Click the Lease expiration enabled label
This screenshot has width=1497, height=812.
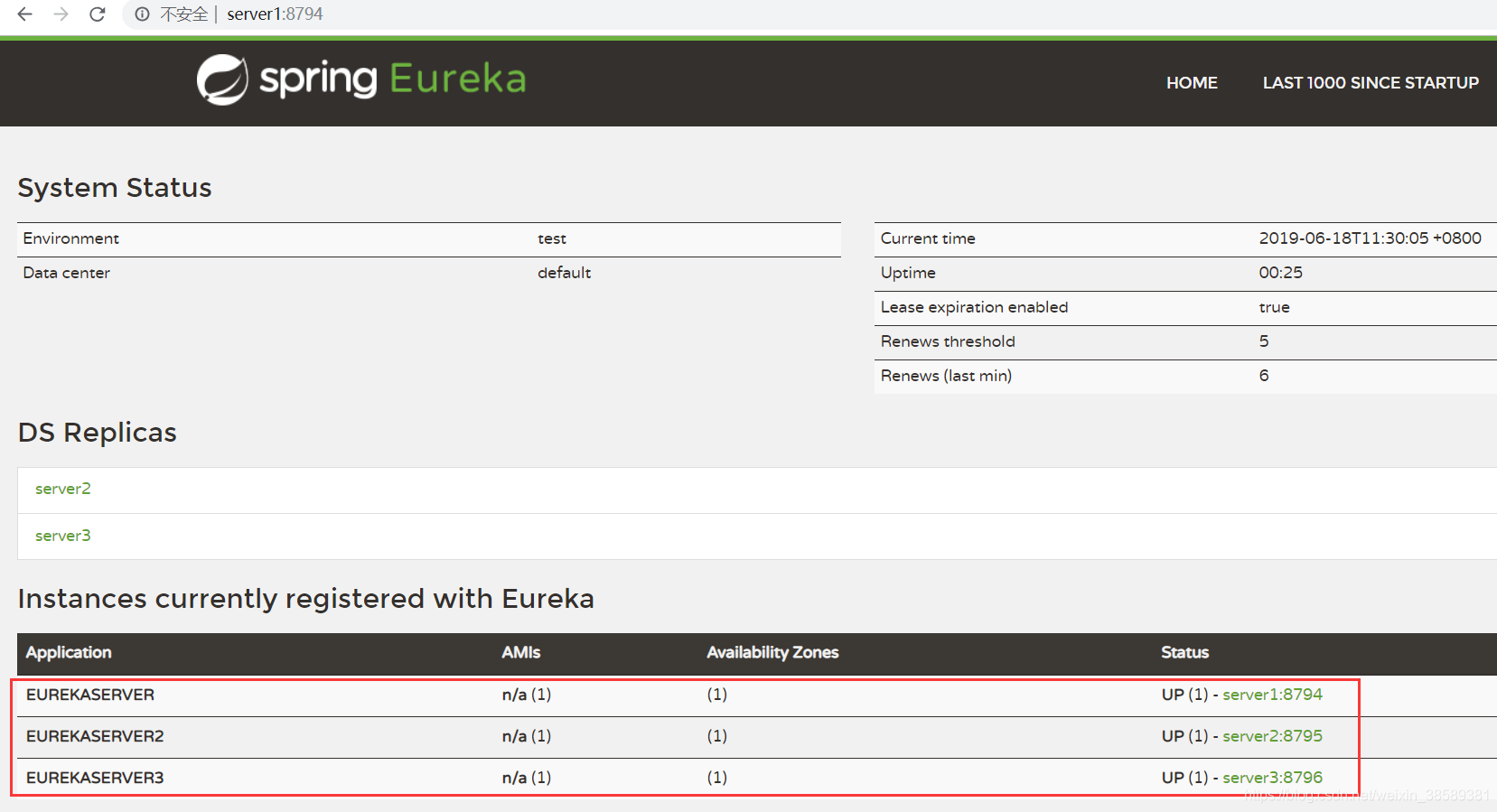[x=974, y=307]
